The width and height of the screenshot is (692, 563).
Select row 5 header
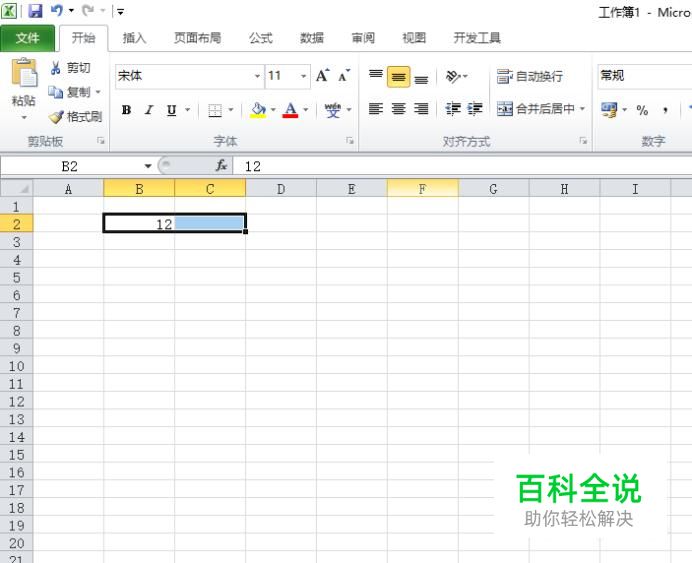coord(16,278)
